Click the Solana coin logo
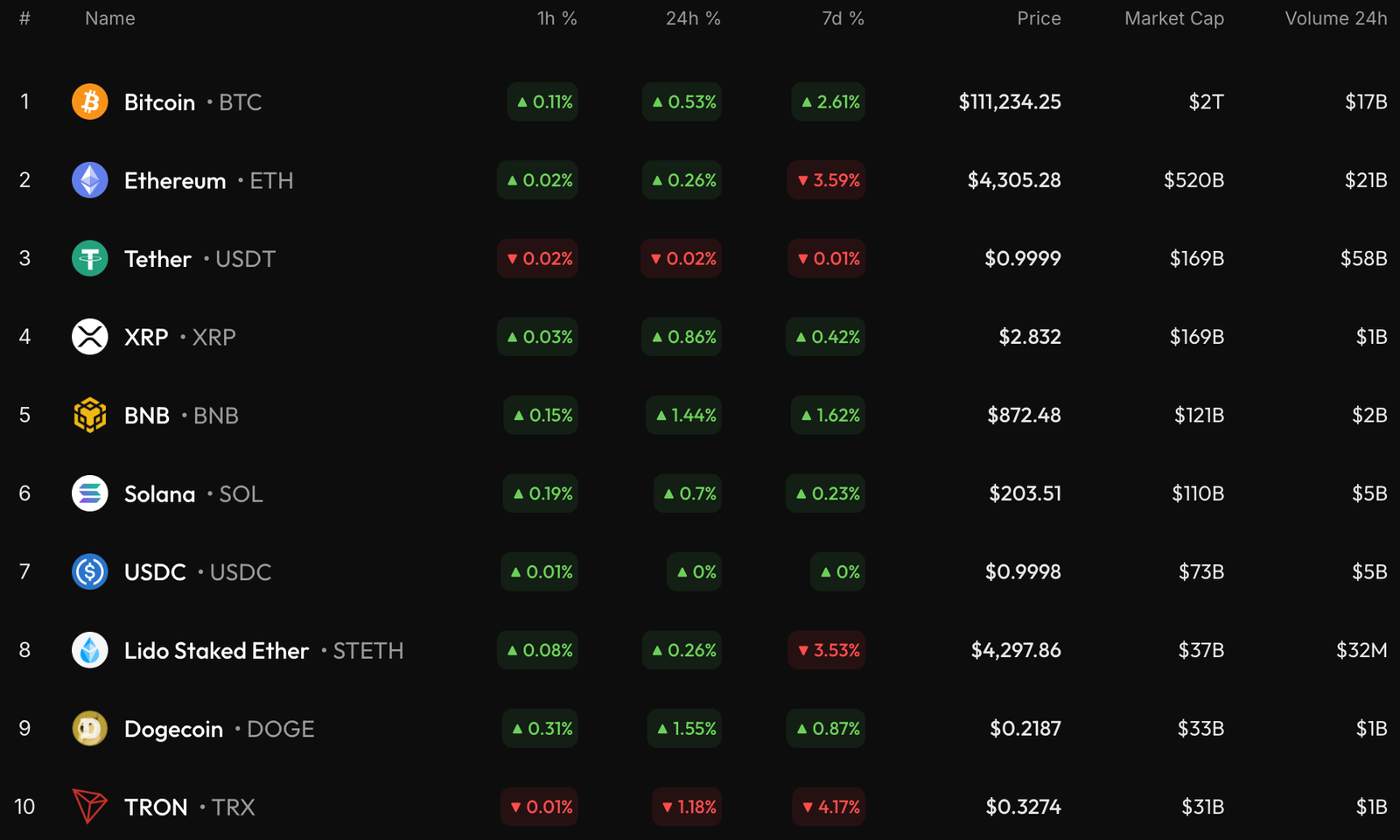Image resolution: width=1400 pixels, height=840 pixels. pos(89,493)
